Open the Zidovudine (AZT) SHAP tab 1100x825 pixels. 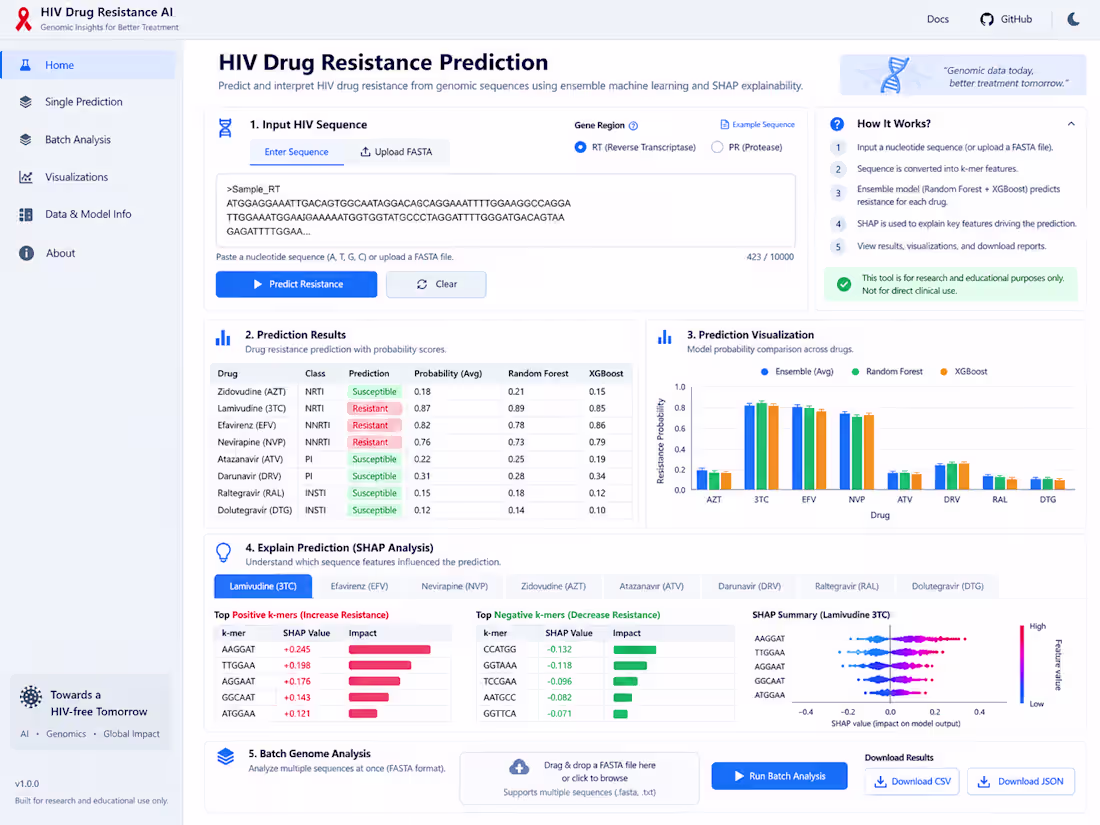coord(553,586)
